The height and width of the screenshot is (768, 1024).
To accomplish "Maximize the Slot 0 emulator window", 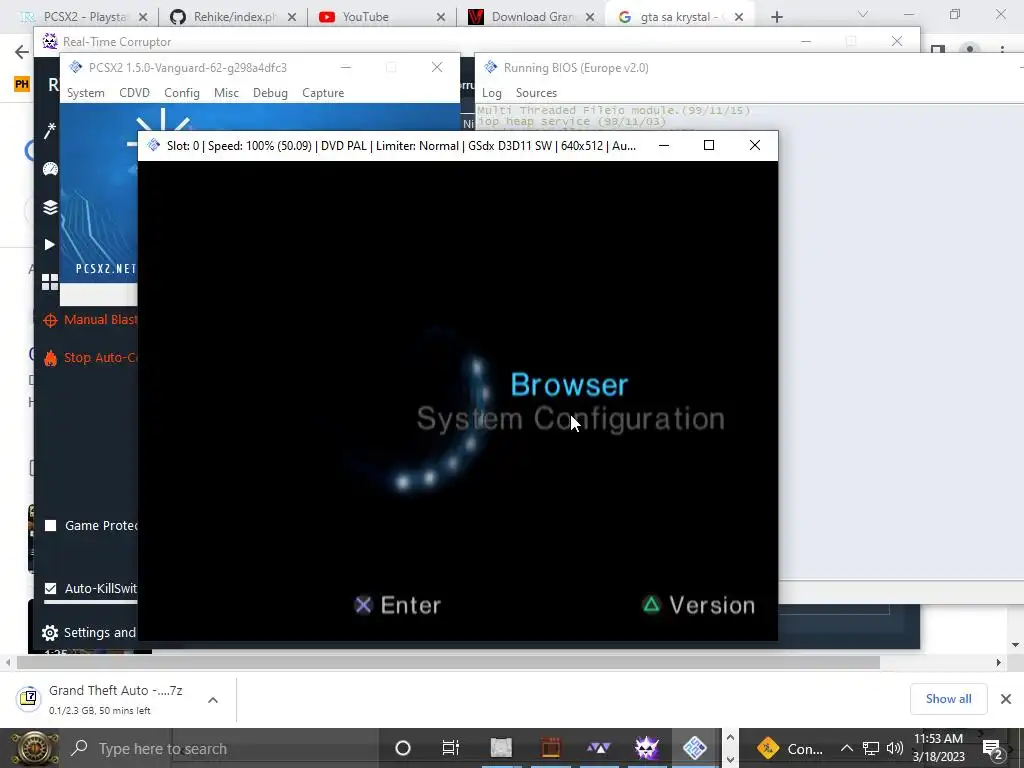I will click(x=709, y=145).
